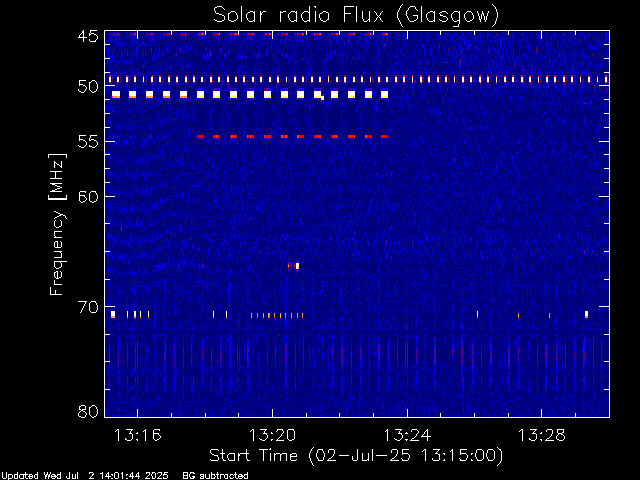Click the 13:24 time tick label
This screenshot has width=640, height=480.
click(407, 435)
